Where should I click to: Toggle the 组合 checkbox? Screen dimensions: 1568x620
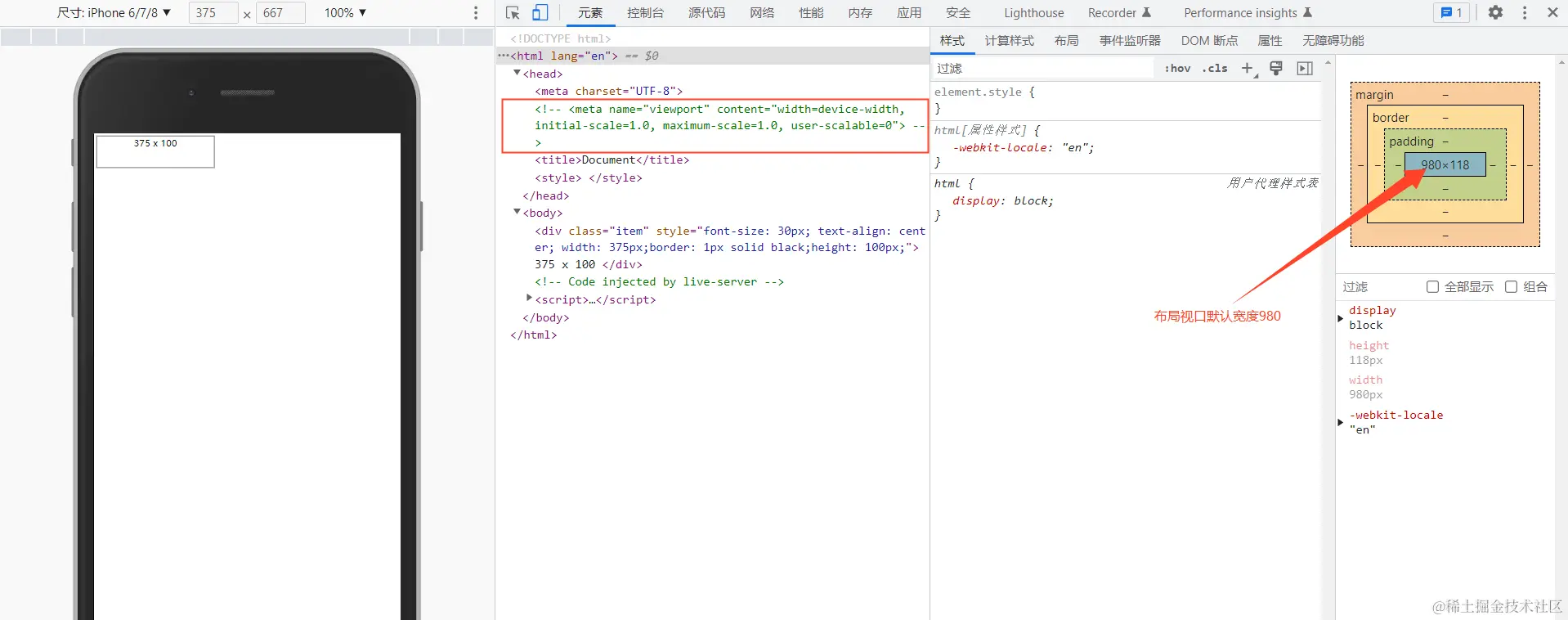1511,287
